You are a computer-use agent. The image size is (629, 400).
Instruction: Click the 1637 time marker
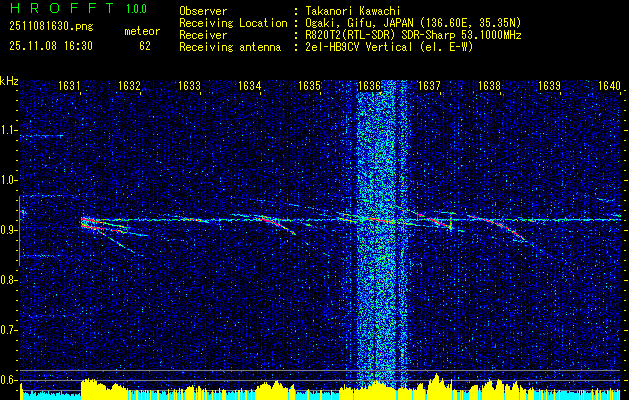click(x=429, y=85)
